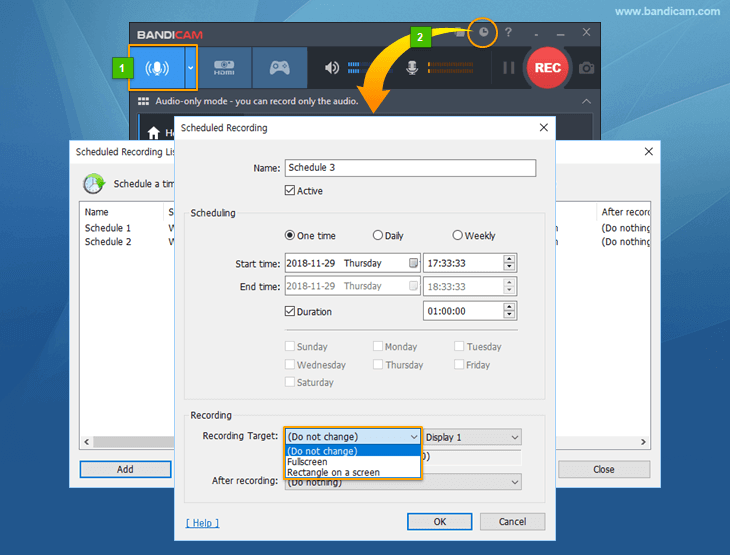This screenshot has width=730, height=555.
Task: Open Bandicam help question mark icon
Action: [508, 32]
